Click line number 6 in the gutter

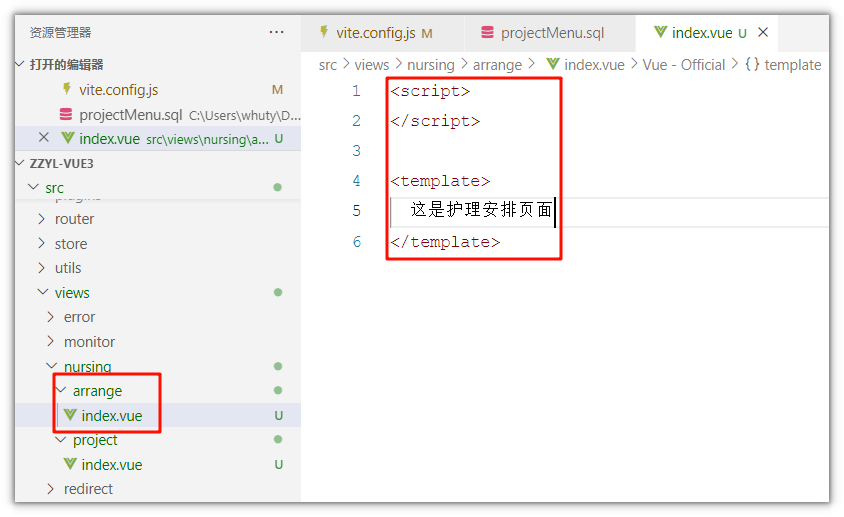click(x=356, y=241)
